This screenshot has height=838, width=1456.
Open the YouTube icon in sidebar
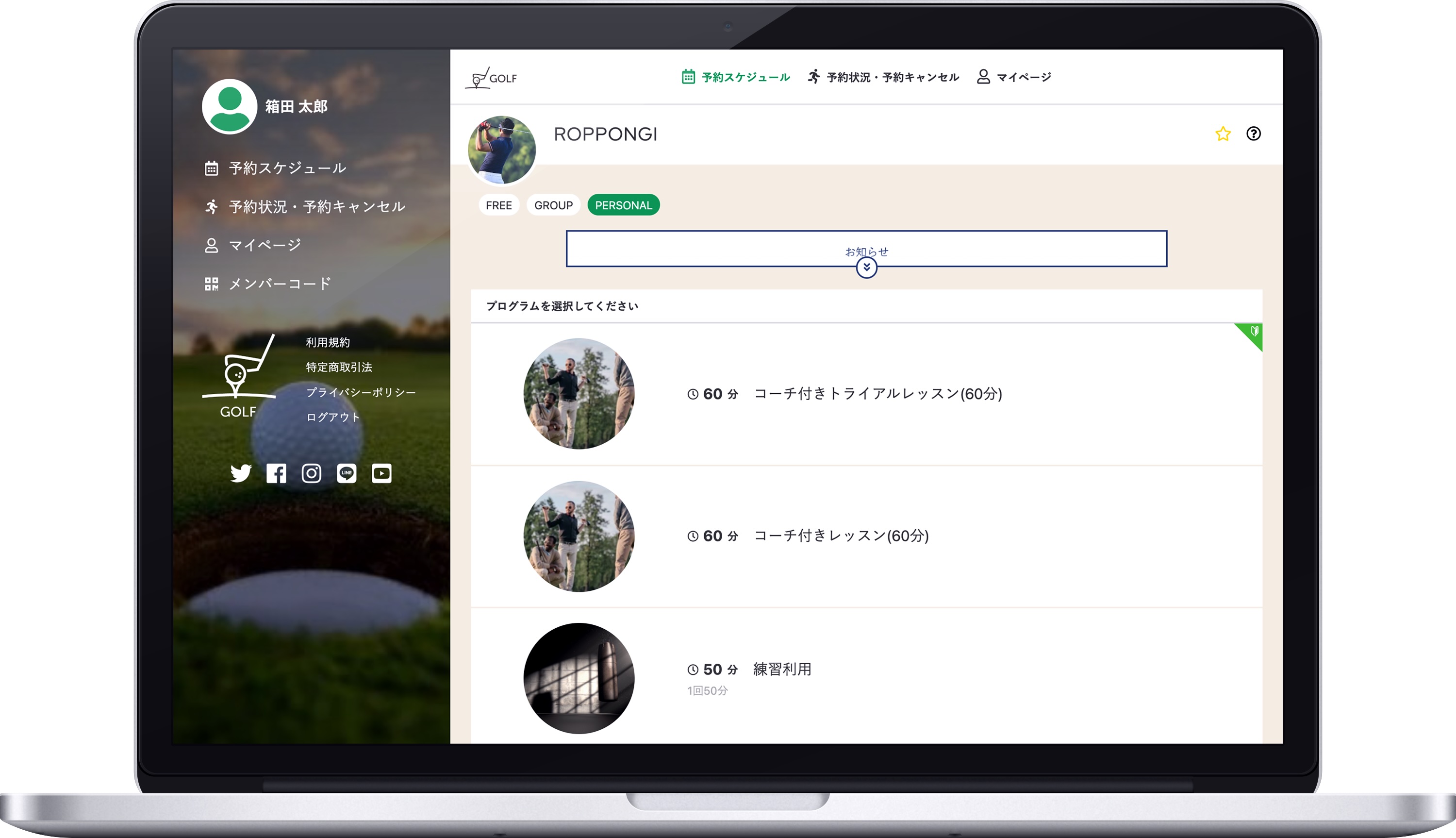coord(381,473)
